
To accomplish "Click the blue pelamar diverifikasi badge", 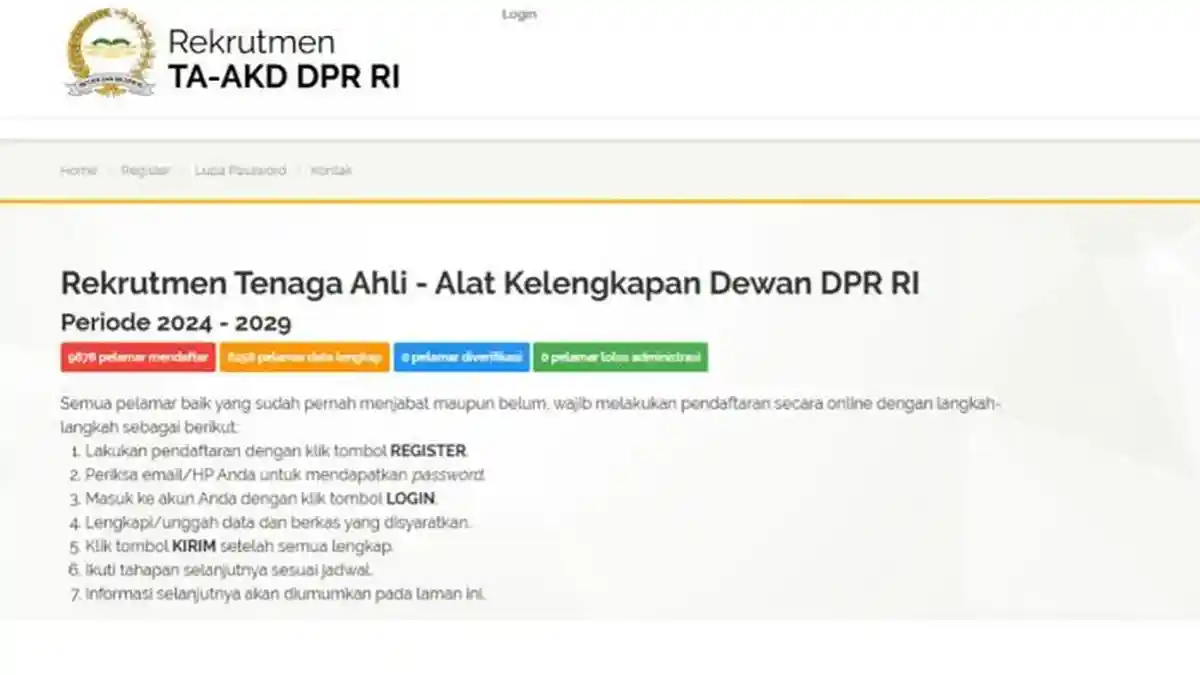I will click(x=461, y=357).
